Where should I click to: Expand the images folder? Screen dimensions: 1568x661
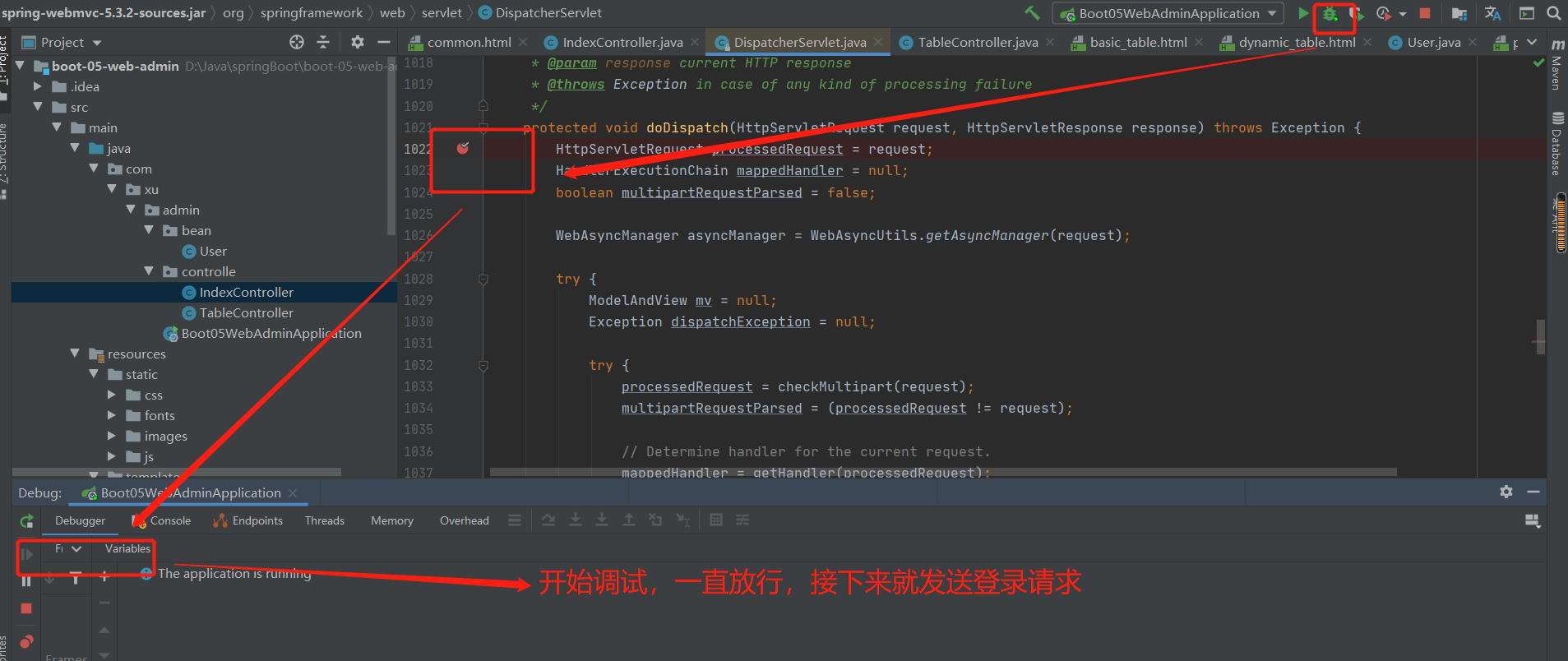[112, 436]
